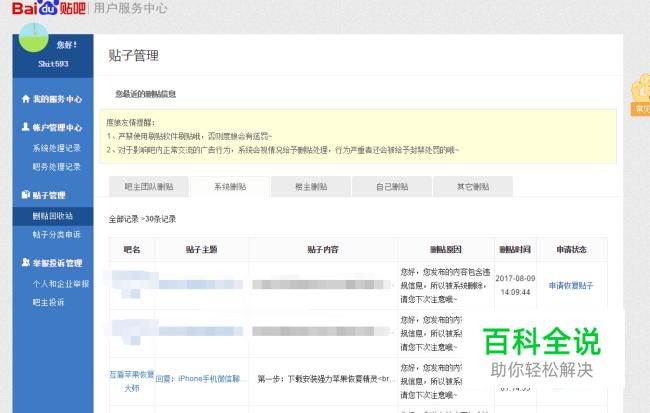Switch to 自己删贴 tab
The height and width of the screenshot is (413, 650).
click(392, 187)
